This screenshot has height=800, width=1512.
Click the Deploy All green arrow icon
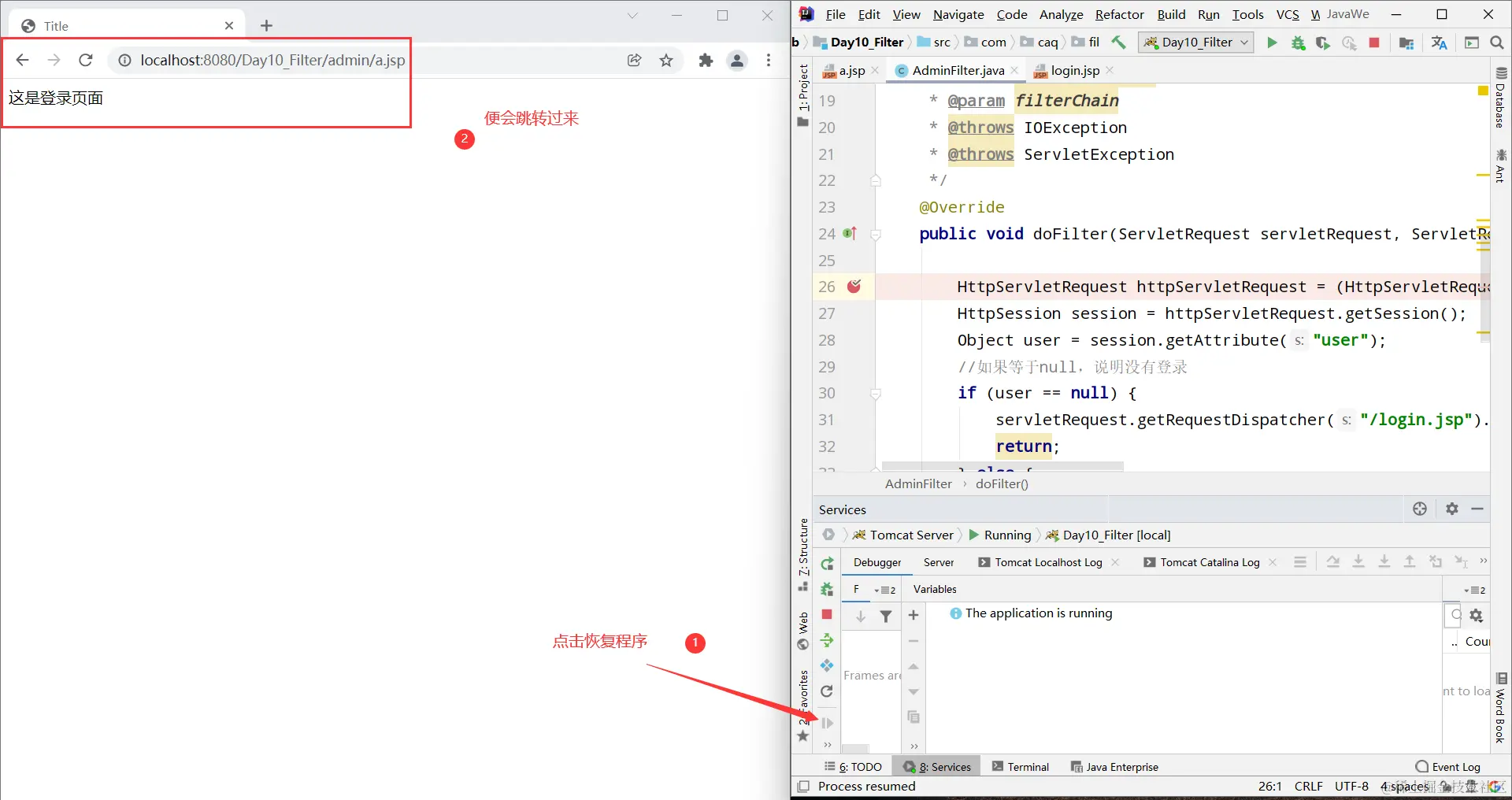pos(827,640)
